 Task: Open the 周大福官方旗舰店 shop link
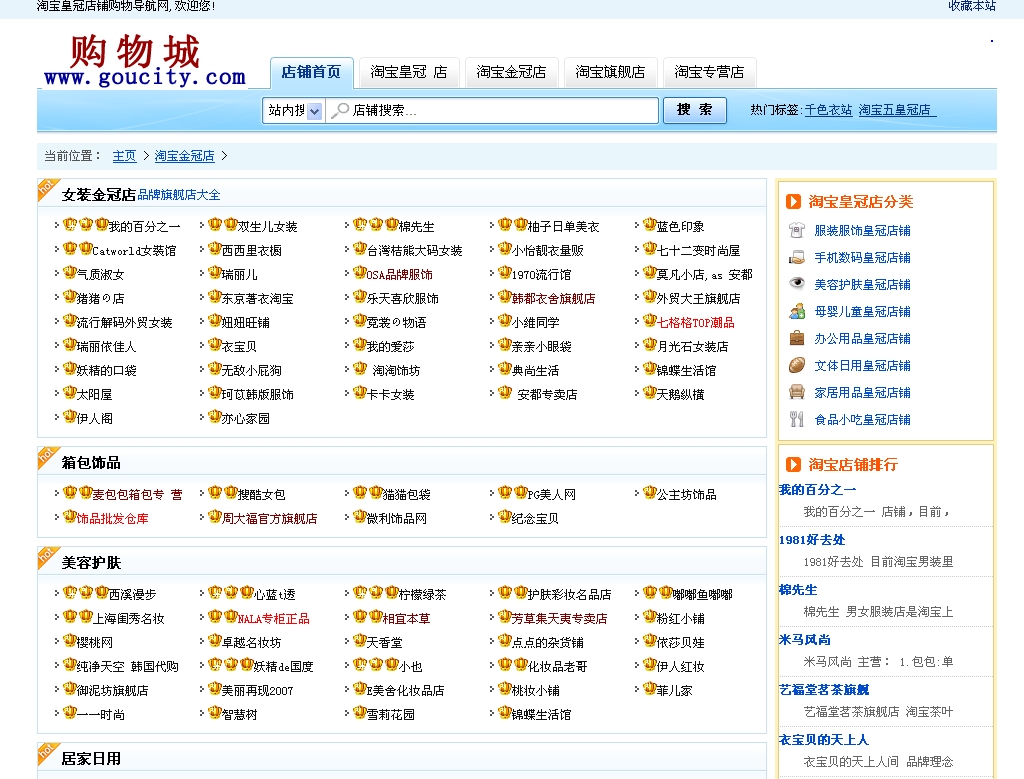coord(270,518)
